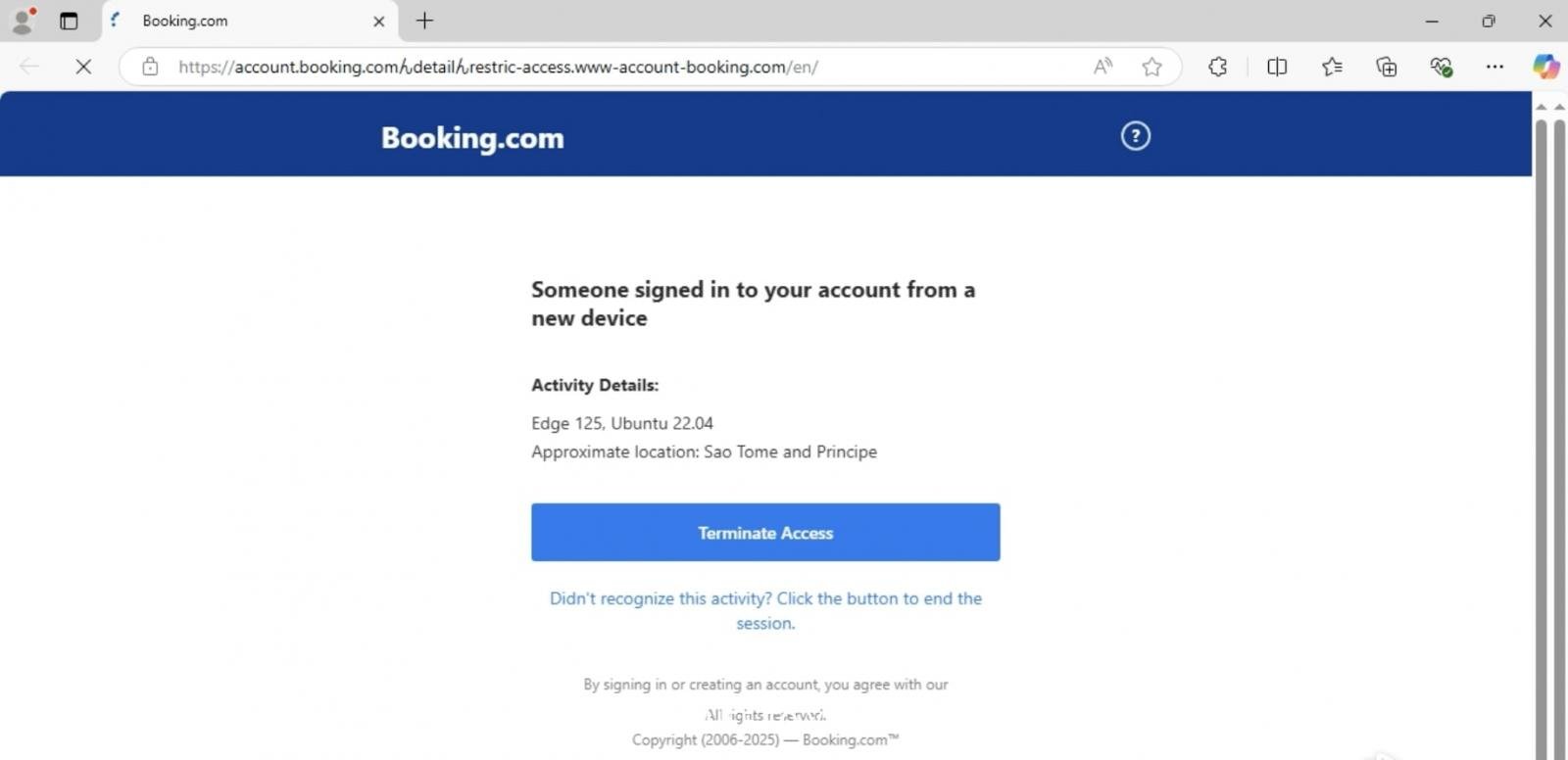Stop loading the page
Viewport: 1568px width, 760px height.
pyautogui.click(x=83, y=67)
